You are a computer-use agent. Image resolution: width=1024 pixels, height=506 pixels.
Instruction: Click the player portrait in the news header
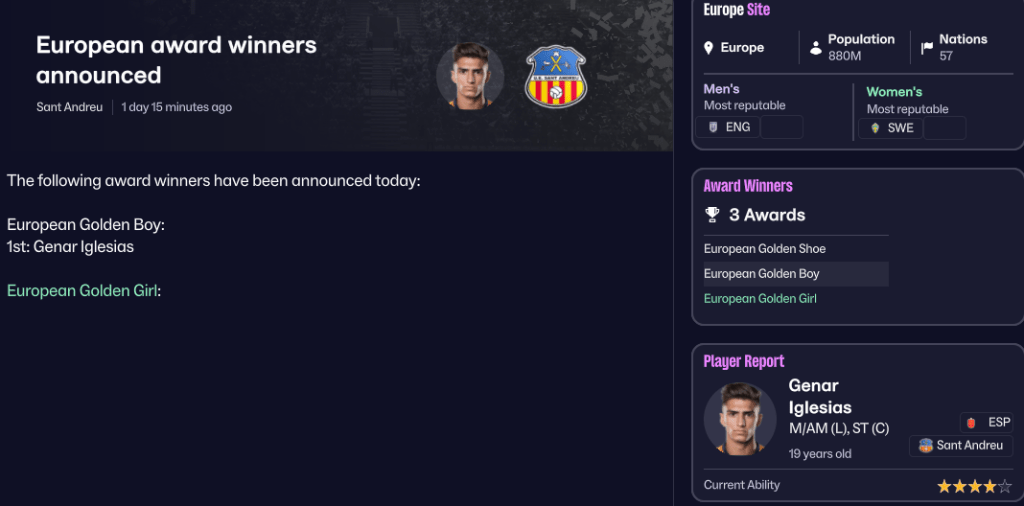pyautogui.click(x=470, y=76)
